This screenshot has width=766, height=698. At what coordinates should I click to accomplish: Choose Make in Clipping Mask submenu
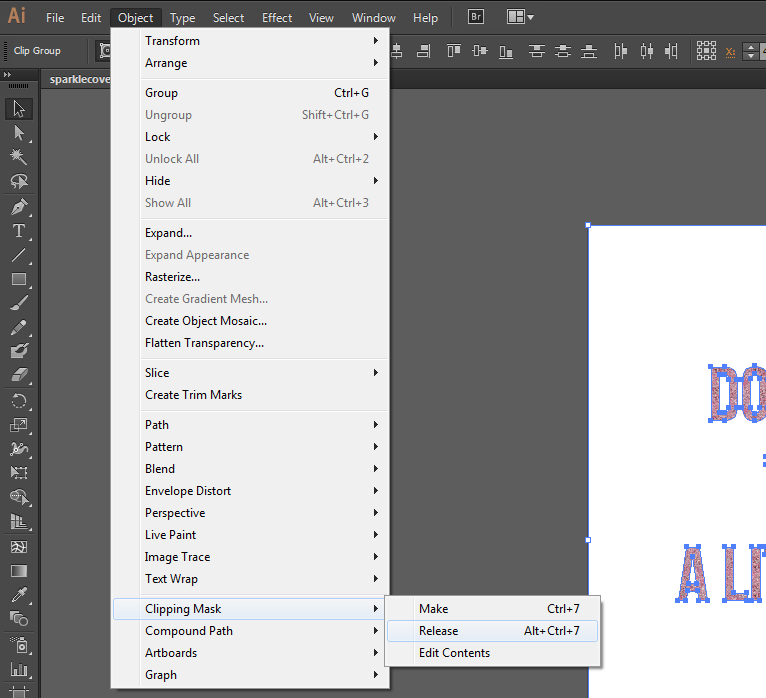434,609
